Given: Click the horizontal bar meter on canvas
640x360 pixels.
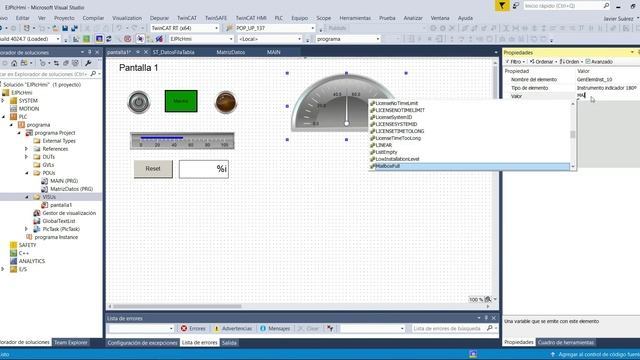Looking at the screenshot, I should (182, 141).
